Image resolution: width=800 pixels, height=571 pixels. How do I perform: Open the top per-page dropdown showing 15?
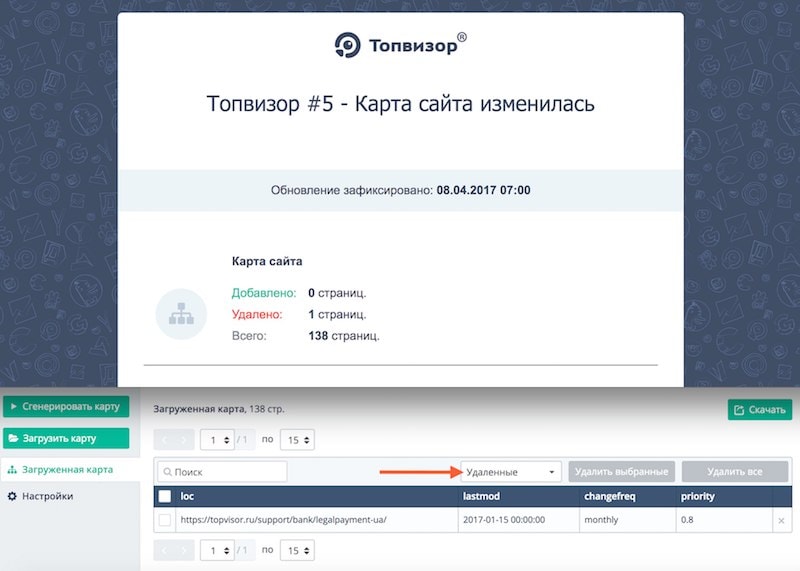coord(297,439)
